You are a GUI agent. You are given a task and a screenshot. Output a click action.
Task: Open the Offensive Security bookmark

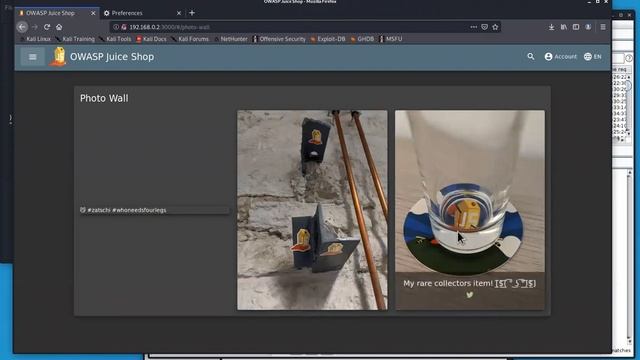click(x=279, y=39)
